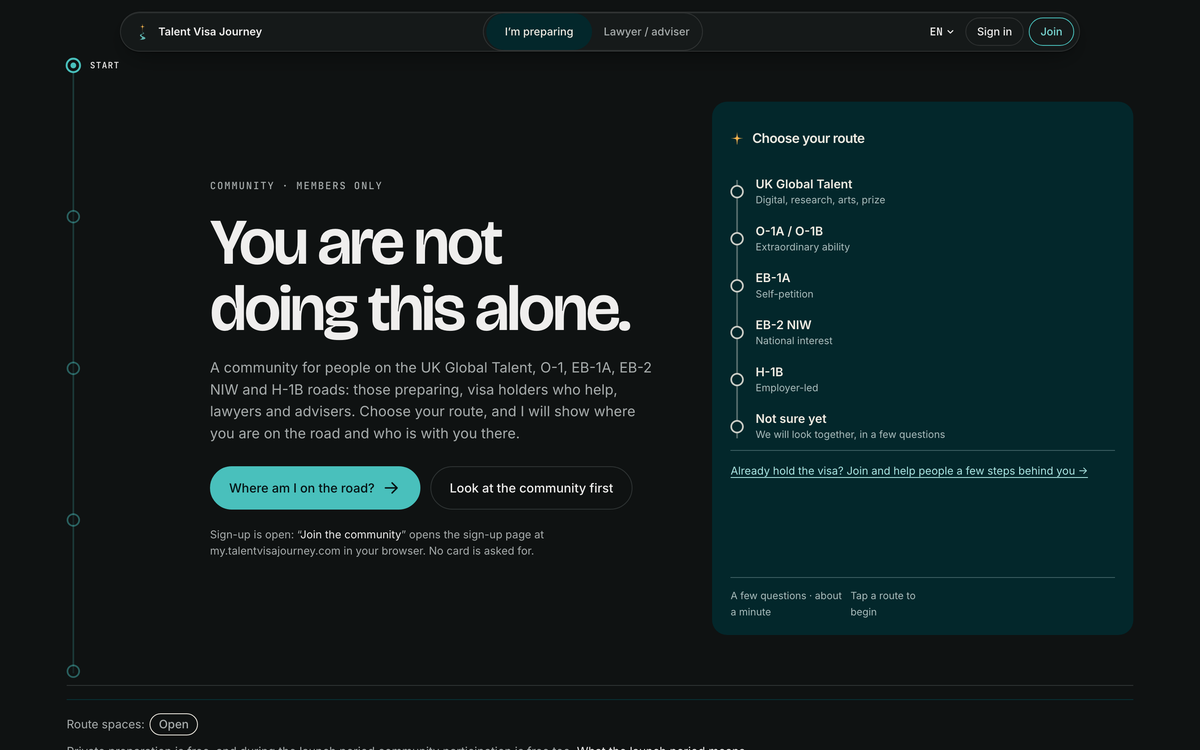Click the arrow icon in the teal button

pos(392,488)
